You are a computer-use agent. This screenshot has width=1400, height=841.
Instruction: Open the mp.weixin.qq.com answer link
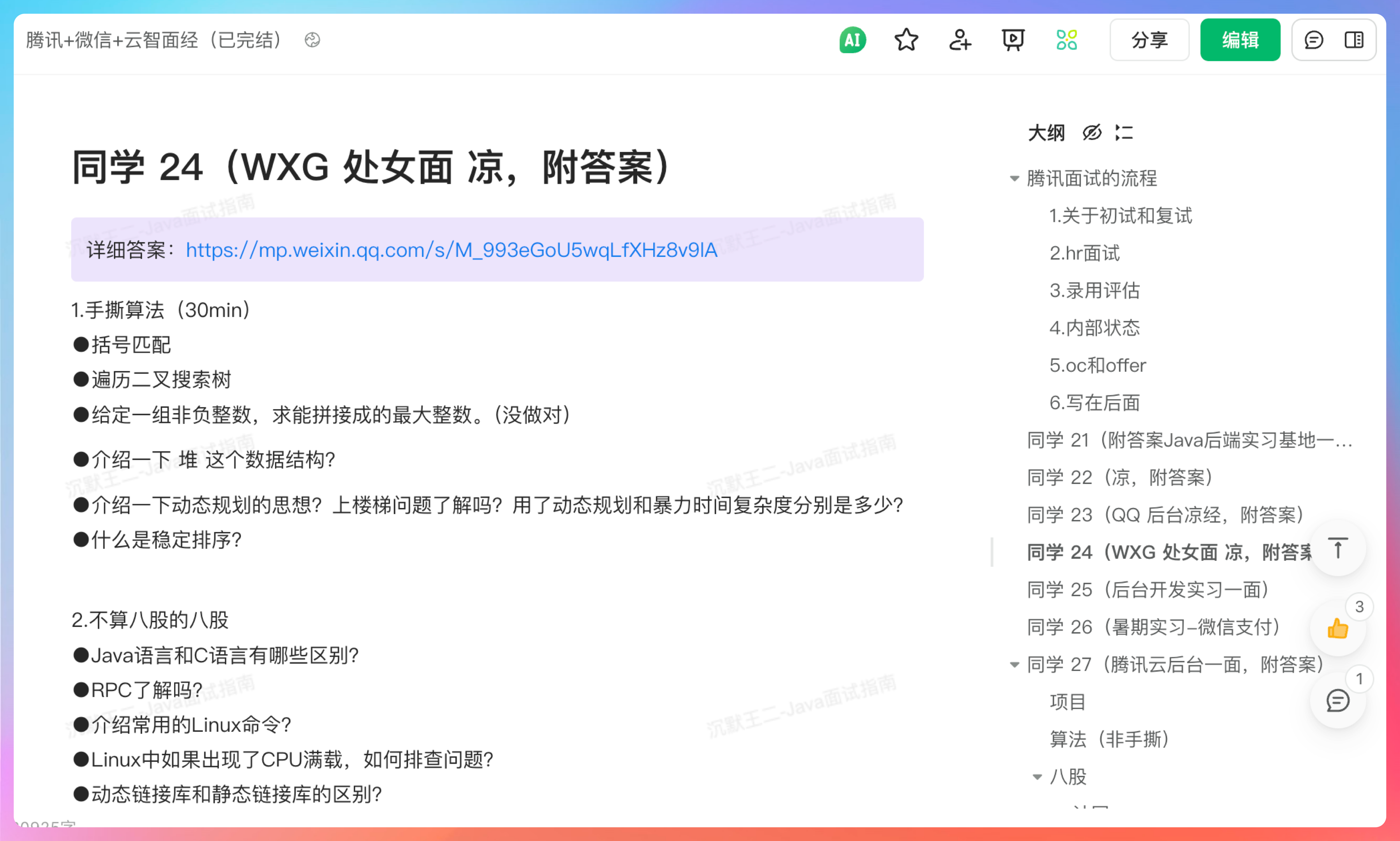pos(451,250)
